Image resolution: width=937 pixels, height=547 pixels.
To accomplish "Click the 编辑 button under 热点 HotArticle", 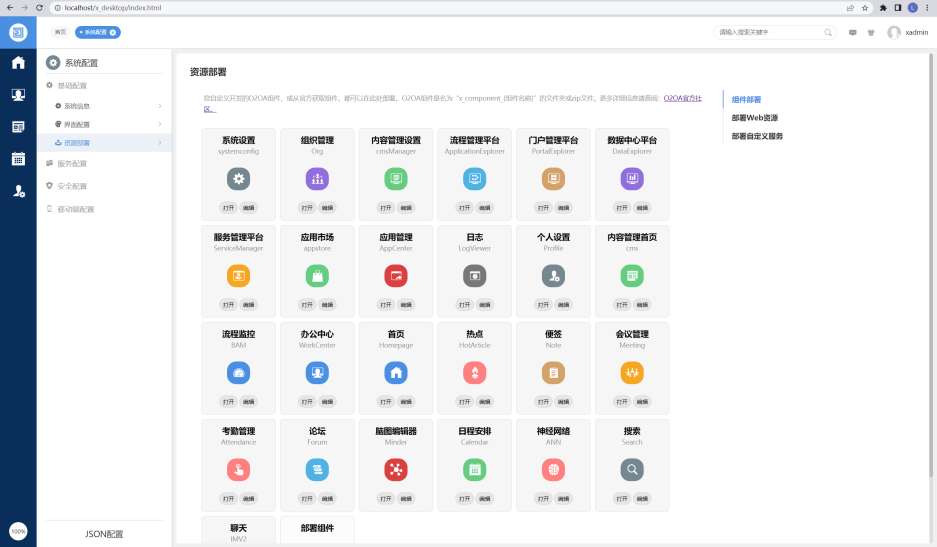I will (x=484, y=401).
